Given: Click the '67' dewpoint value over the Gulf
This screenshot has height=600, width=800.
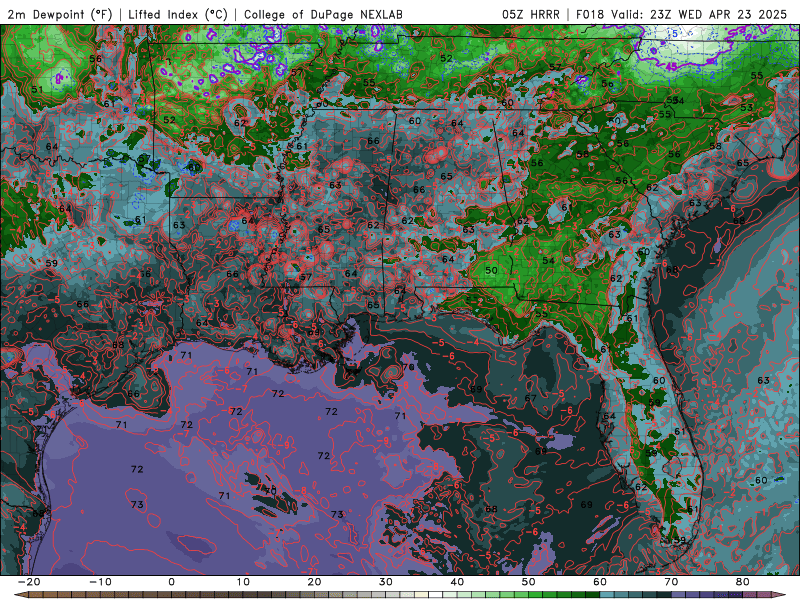Looking at the screenshot, I should pyautogui.click(x=530, y=398).
